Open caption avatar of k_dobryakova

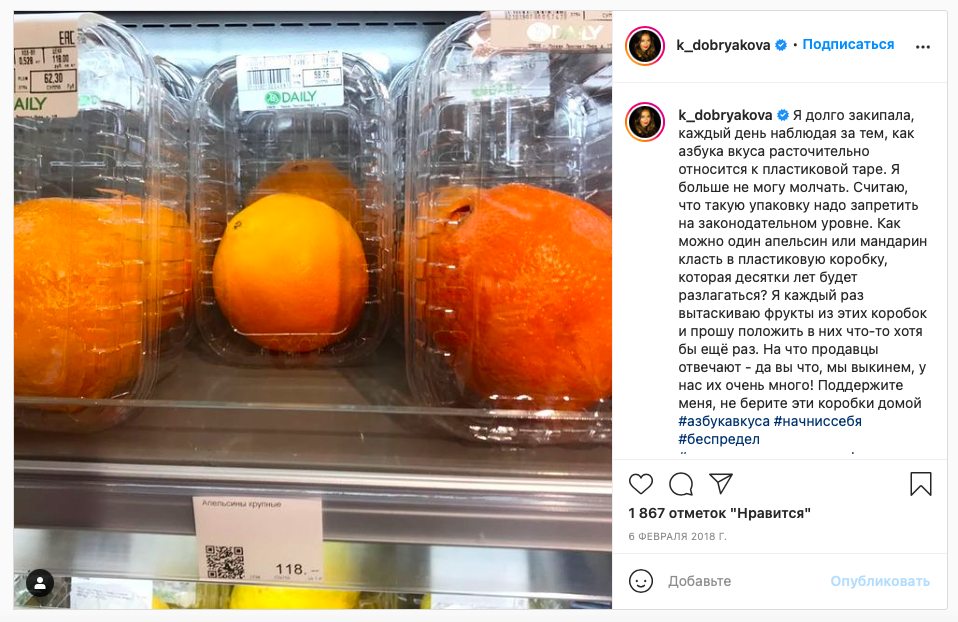tap(645, 122)
